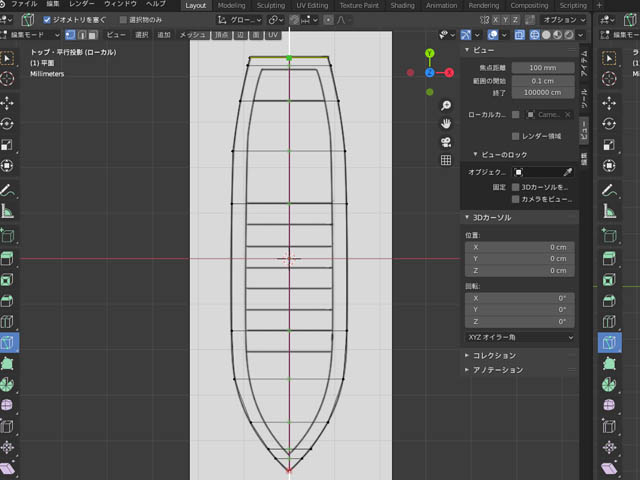Open the pivot point dropdown
This screenshot has width=640, height=480.
click(x=276, y=20)
